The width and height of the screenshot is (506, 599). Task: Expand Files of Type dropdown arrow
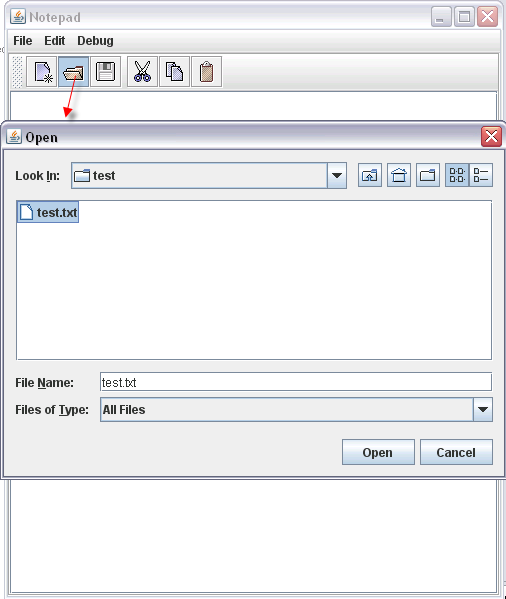[x=483, y=410]
